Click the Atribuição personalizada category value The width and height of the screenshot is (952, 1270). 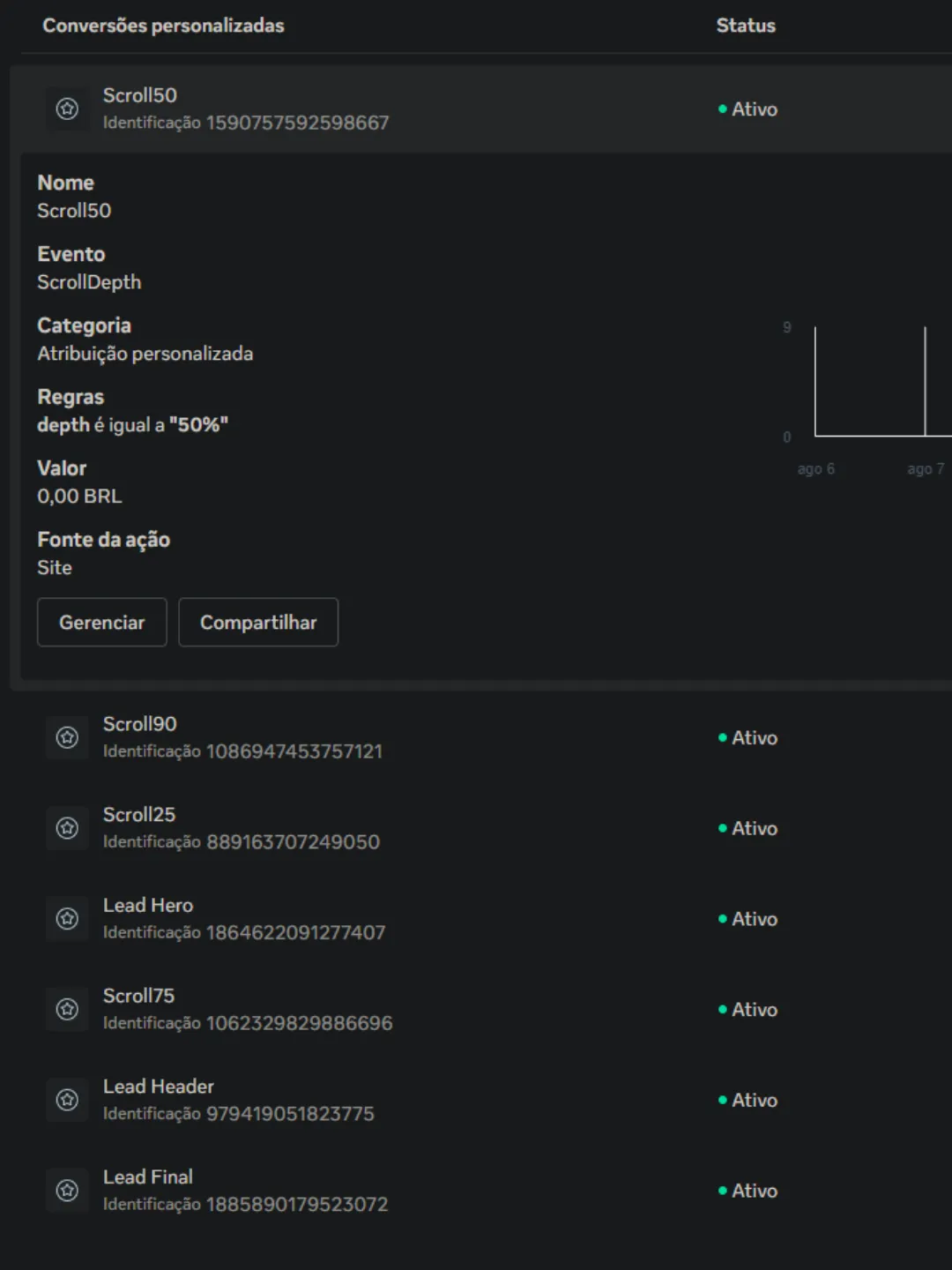tap(145, 354)
